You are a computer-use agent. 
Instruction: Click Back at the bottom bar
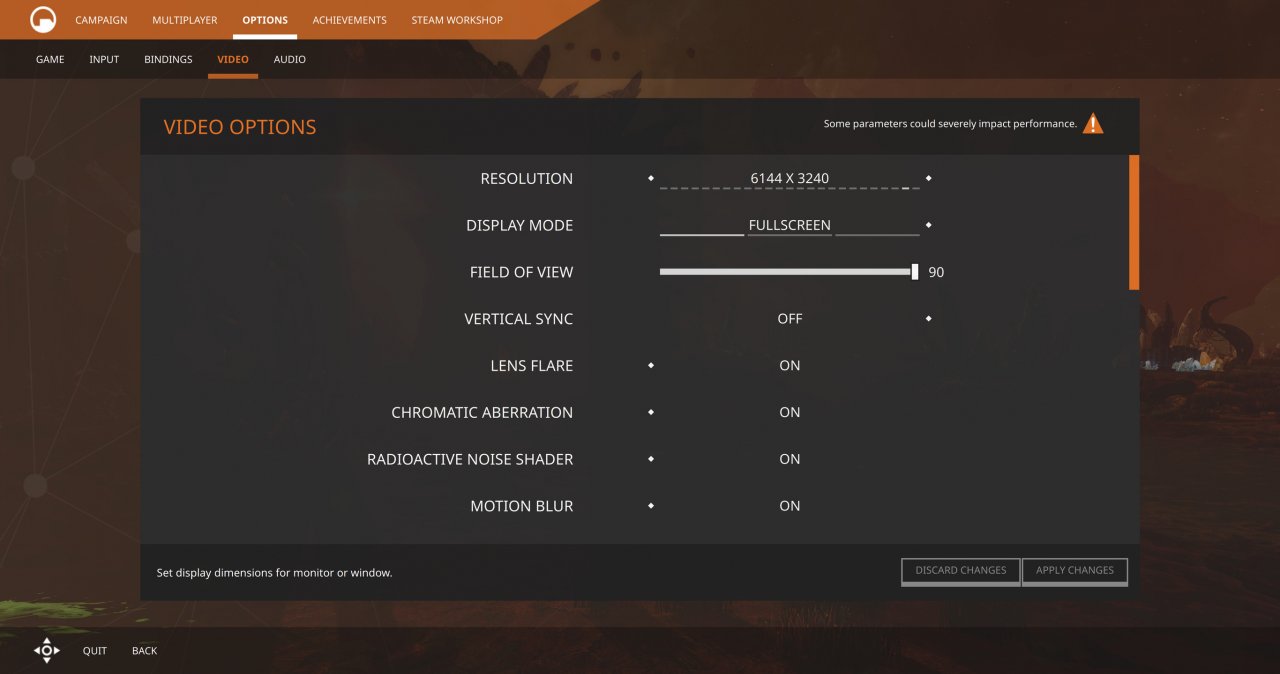[x=145, y=651]
